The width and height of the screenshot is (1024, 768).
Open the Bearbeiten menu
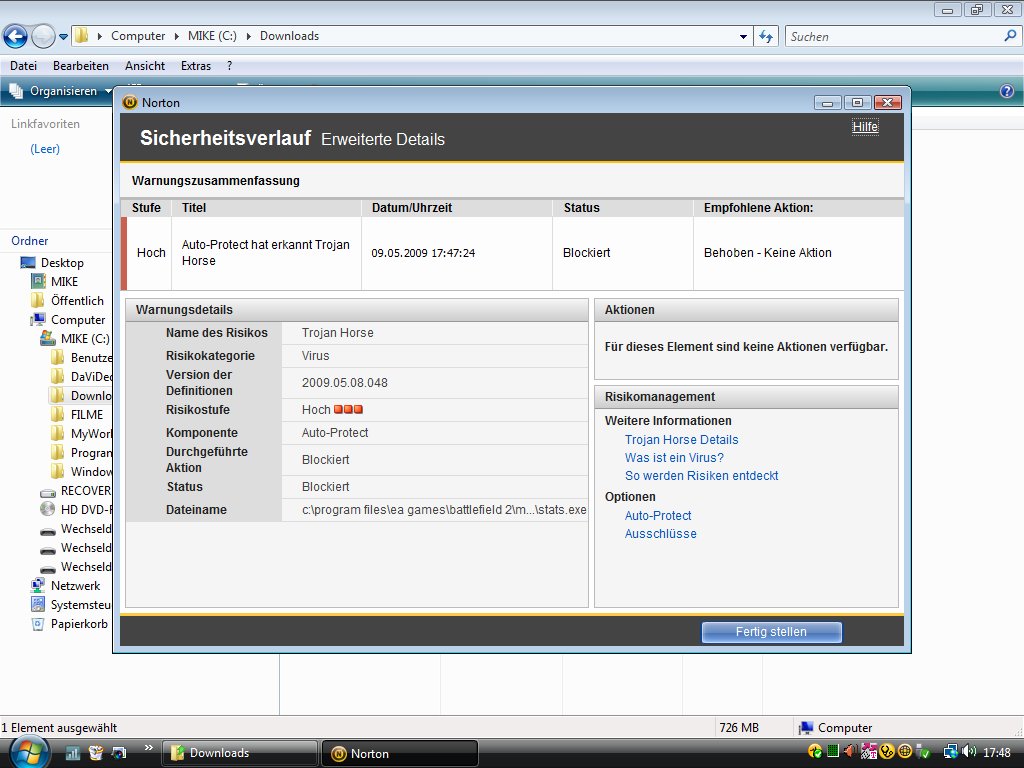[x=81, y=66]
